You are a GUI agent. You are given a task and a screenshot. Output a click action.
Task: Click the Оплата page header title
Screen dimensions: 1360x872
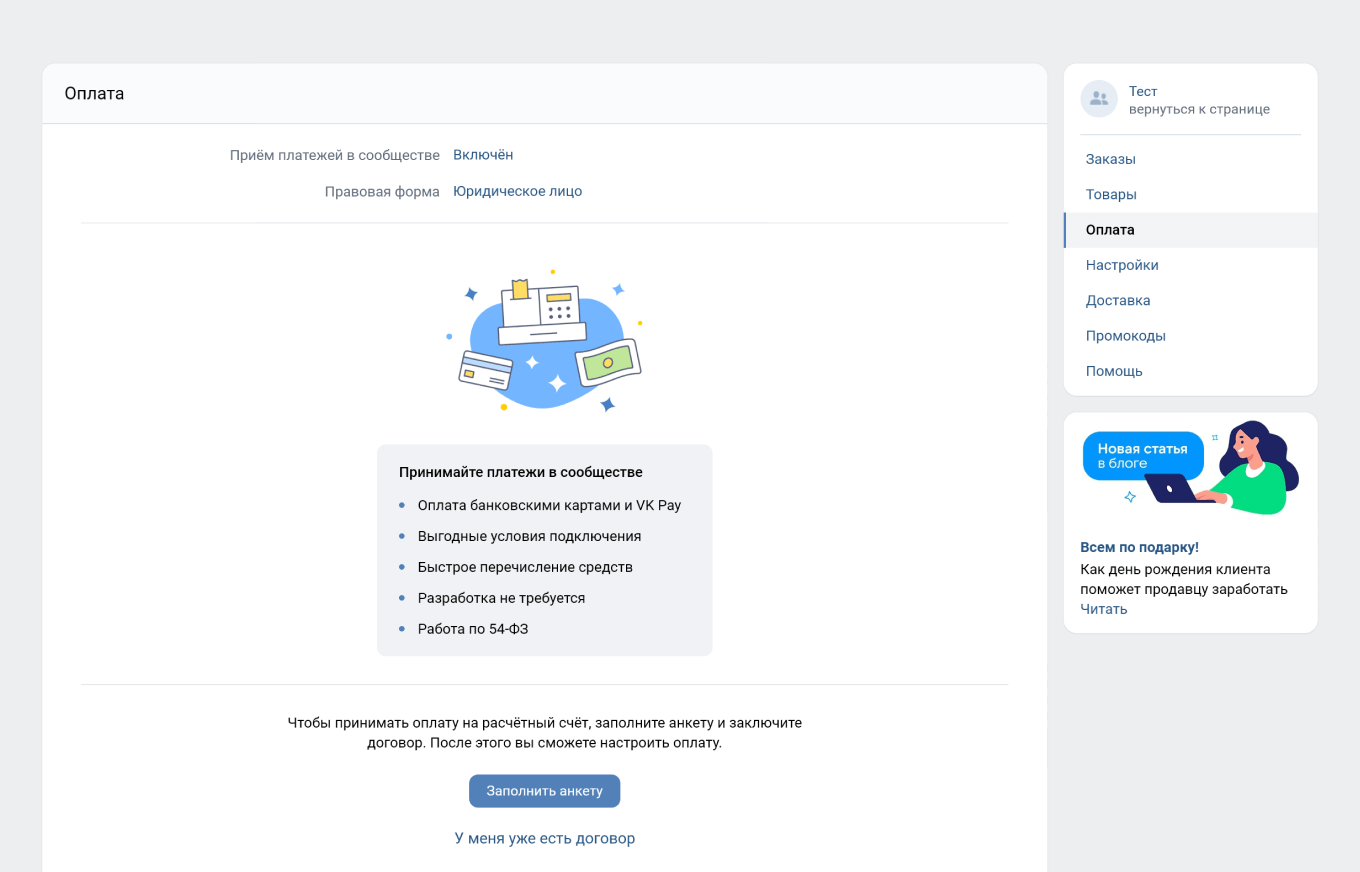pos(94,93)
